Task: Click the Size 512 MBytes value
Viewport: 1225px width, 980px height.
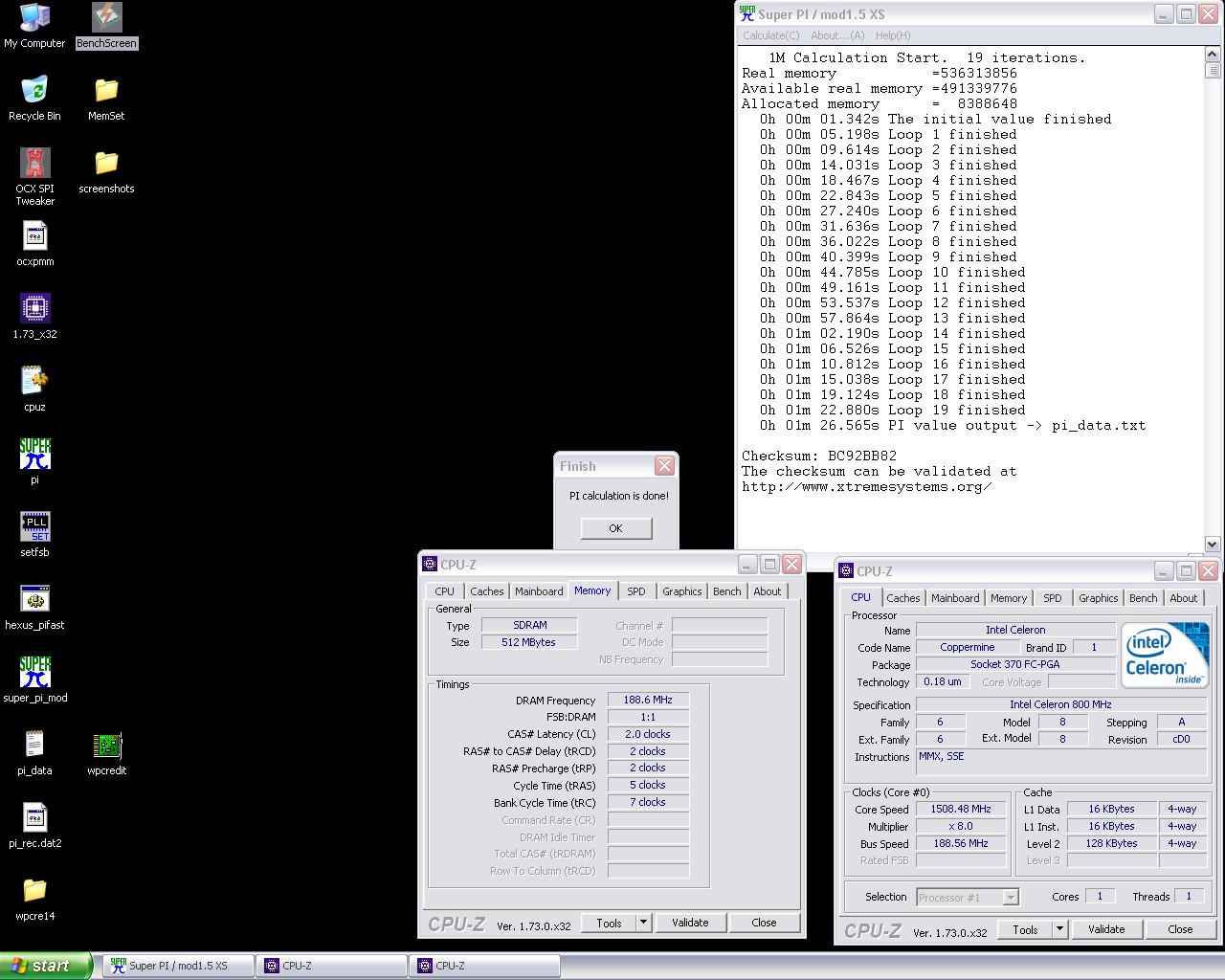Action: pyautogui.click(x=528, y=642)
